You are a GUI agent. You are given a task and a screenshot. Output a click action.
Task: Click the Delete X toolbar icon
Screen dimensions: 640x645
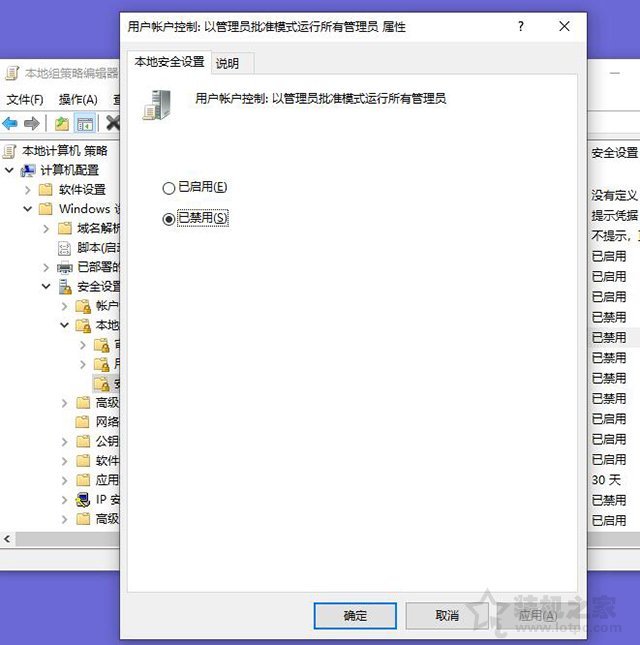coord(113,123)
